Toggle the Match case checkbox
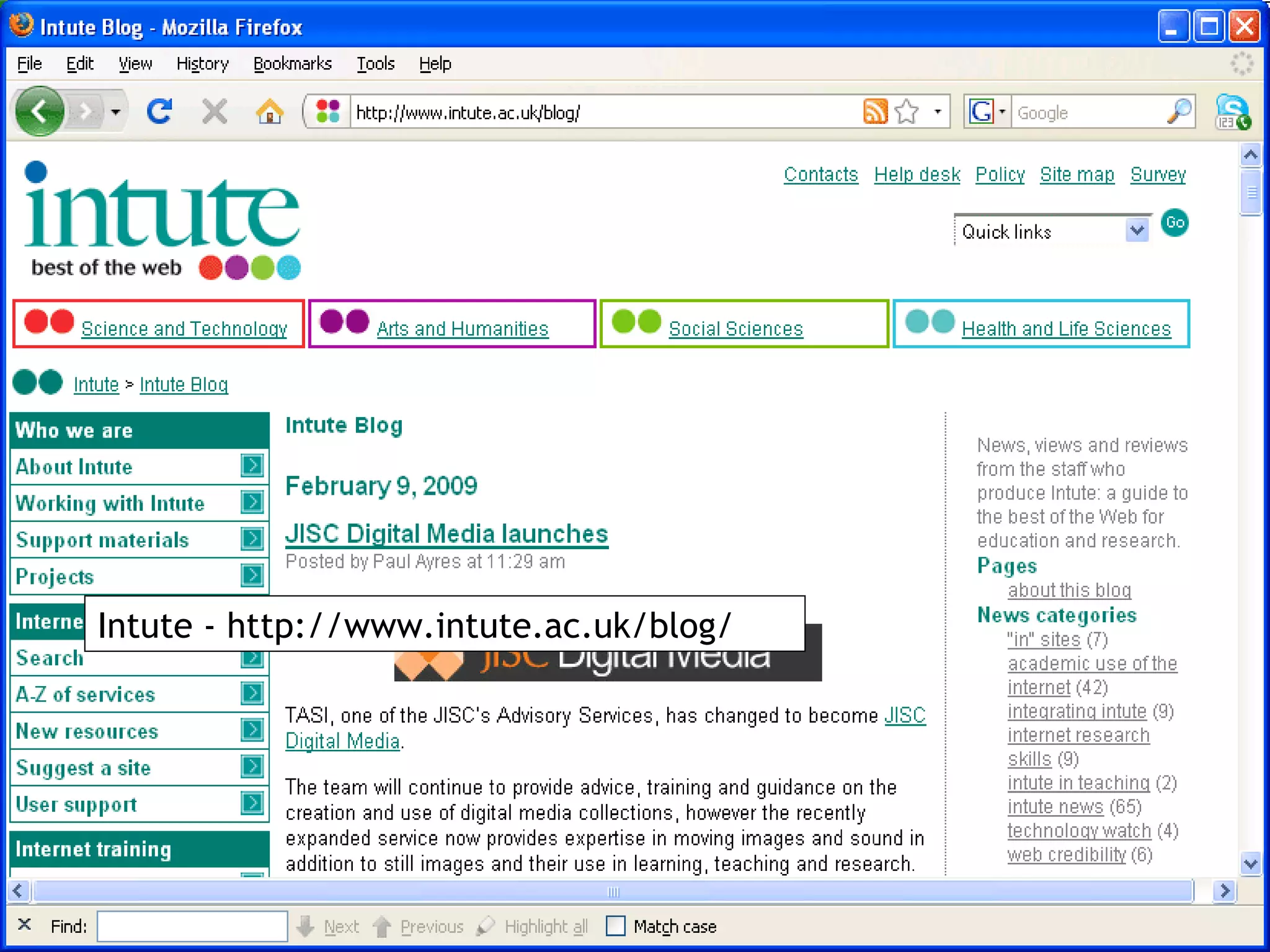Image resolution: width=1270 pixels, height=952 pixels. [616, 926]
